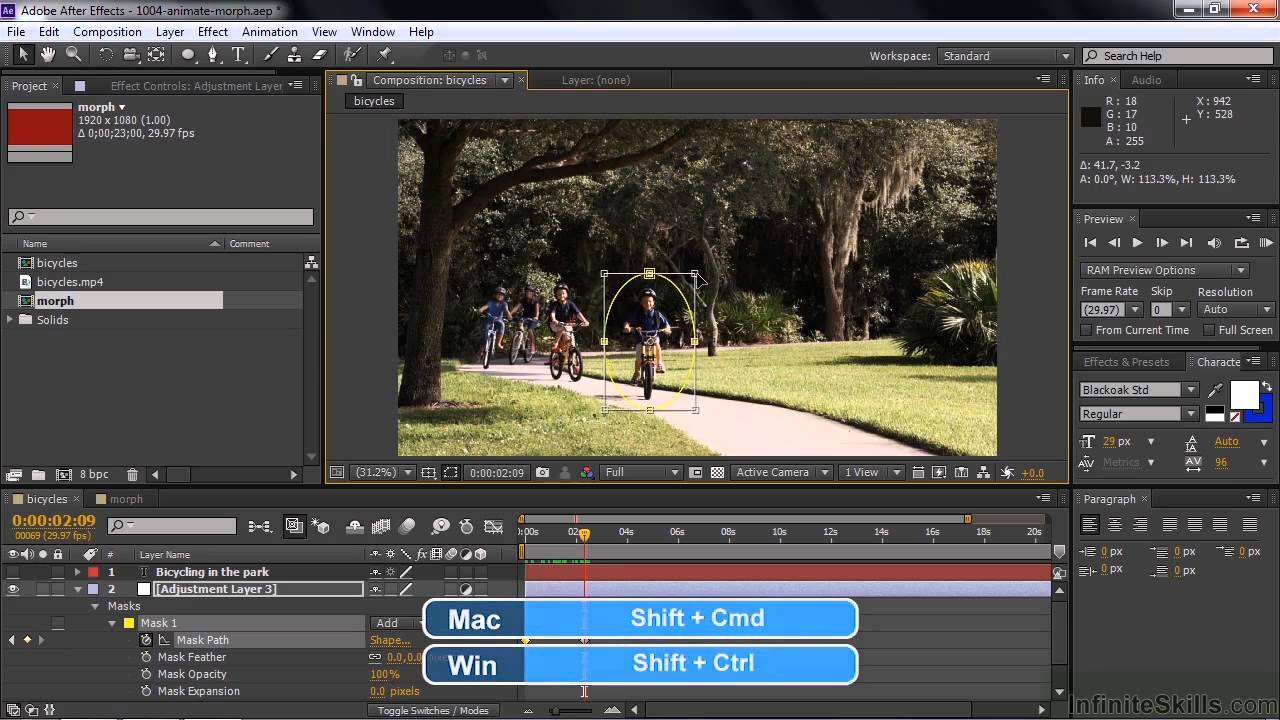Open Graph Editor in timeline
The width and height of the screenshot is (1280, 720).
click(493, 526)
